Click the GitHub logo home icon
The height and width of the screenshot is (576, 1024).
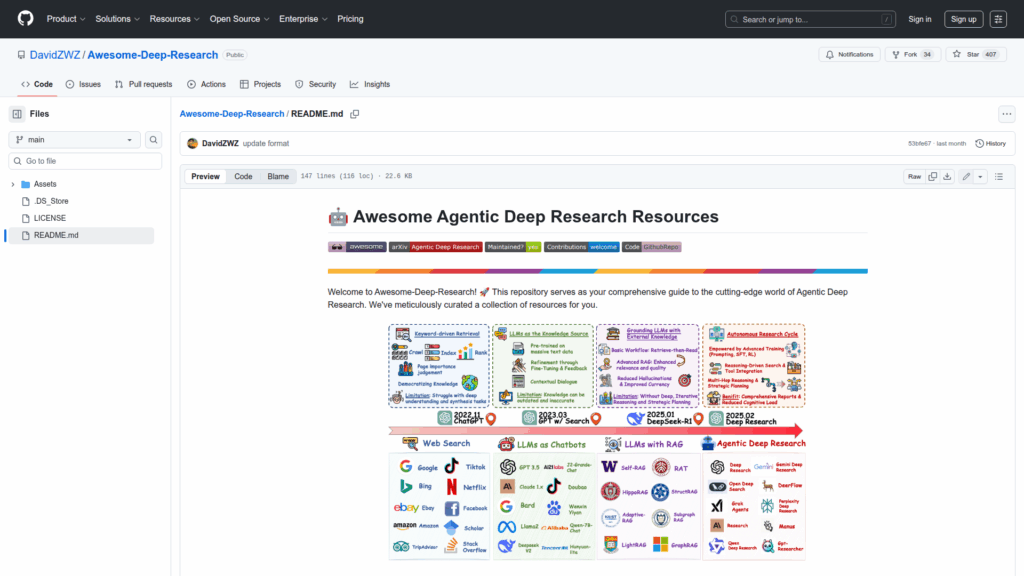[25, 19]
